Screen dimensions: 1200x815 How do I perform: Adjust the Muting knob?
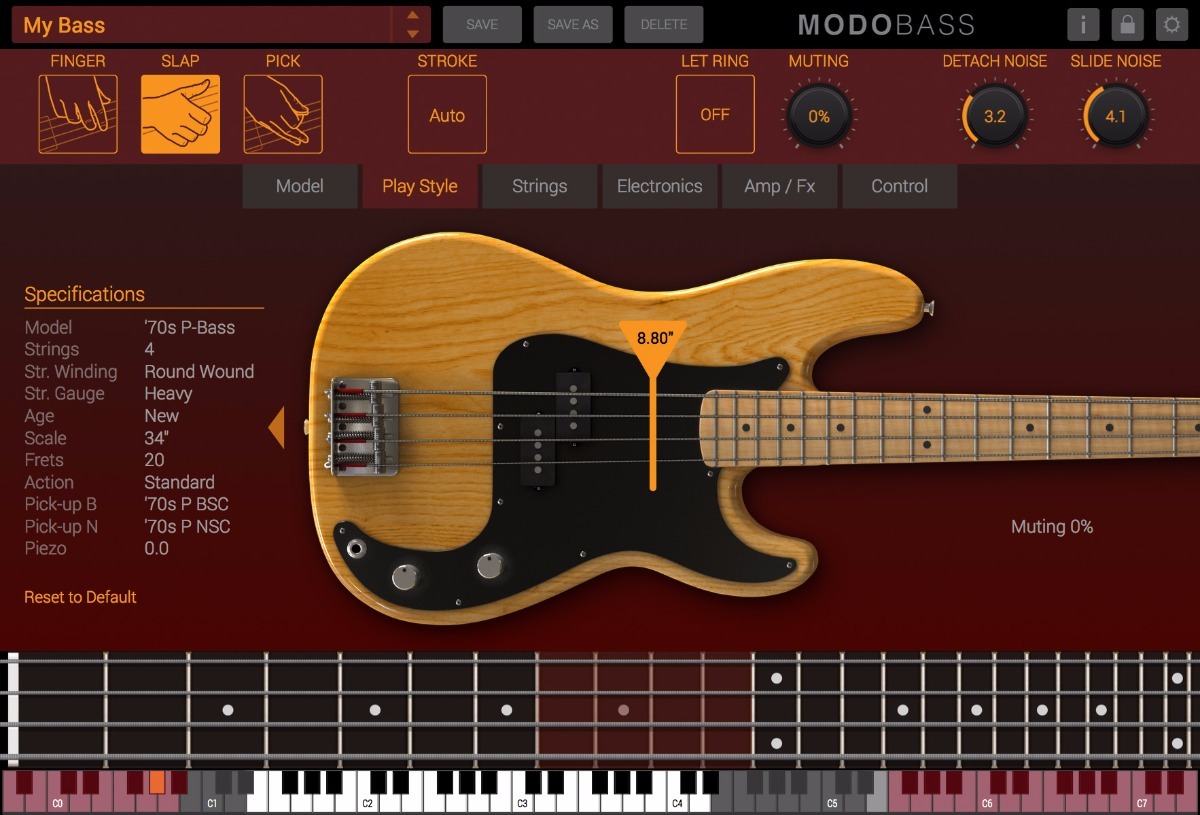pyautogui.click(x=819, y=116)
